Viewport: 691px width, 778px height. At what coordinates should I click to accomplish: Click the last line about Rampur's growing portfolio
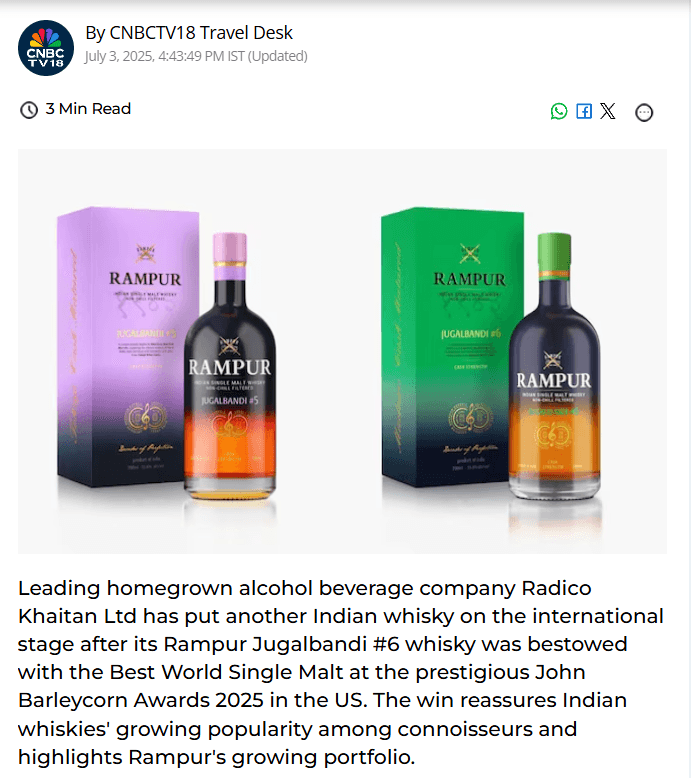point(216,757)
